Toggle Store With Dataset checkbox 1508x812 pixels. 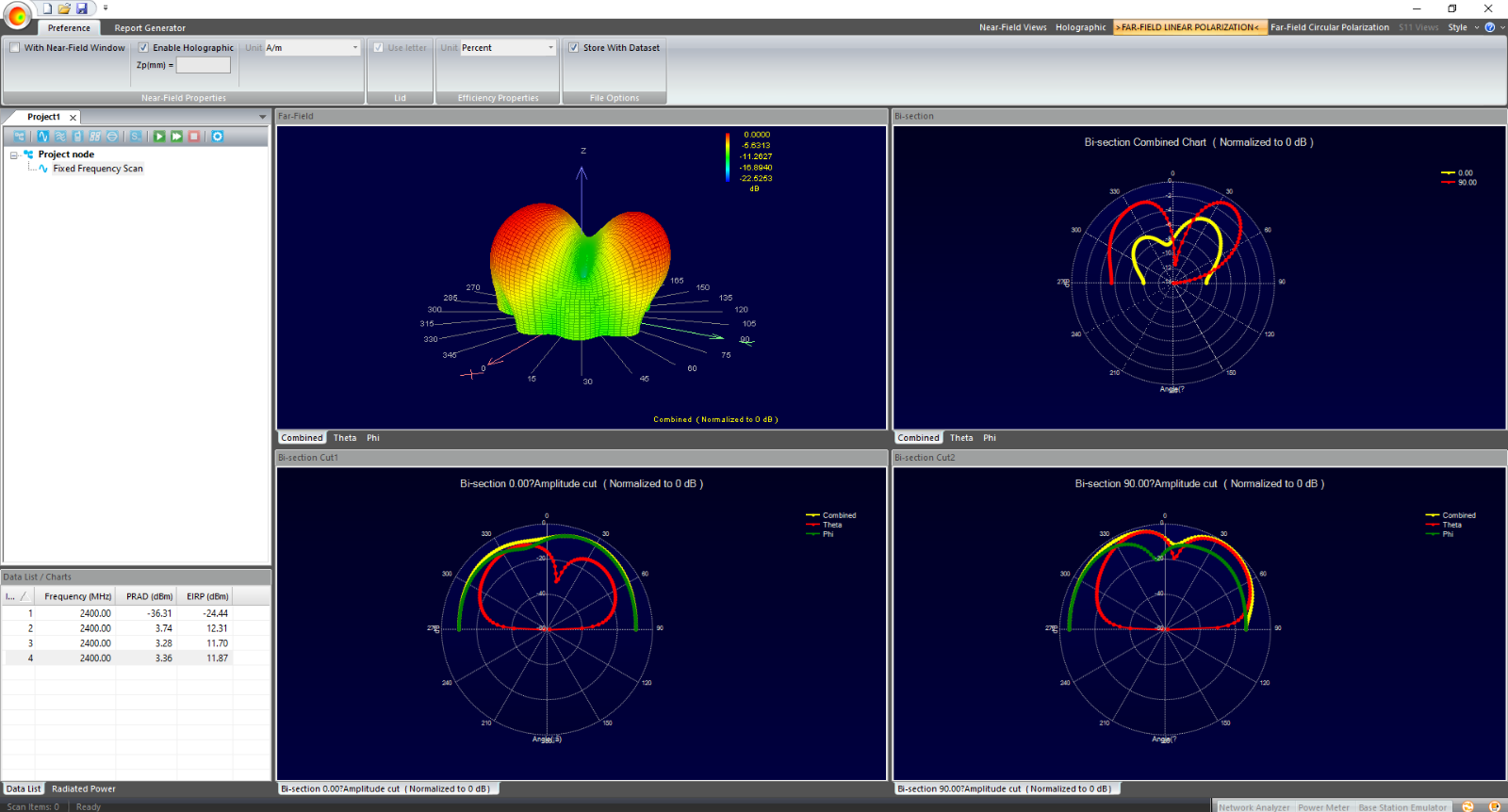click(x=573, y=48)
